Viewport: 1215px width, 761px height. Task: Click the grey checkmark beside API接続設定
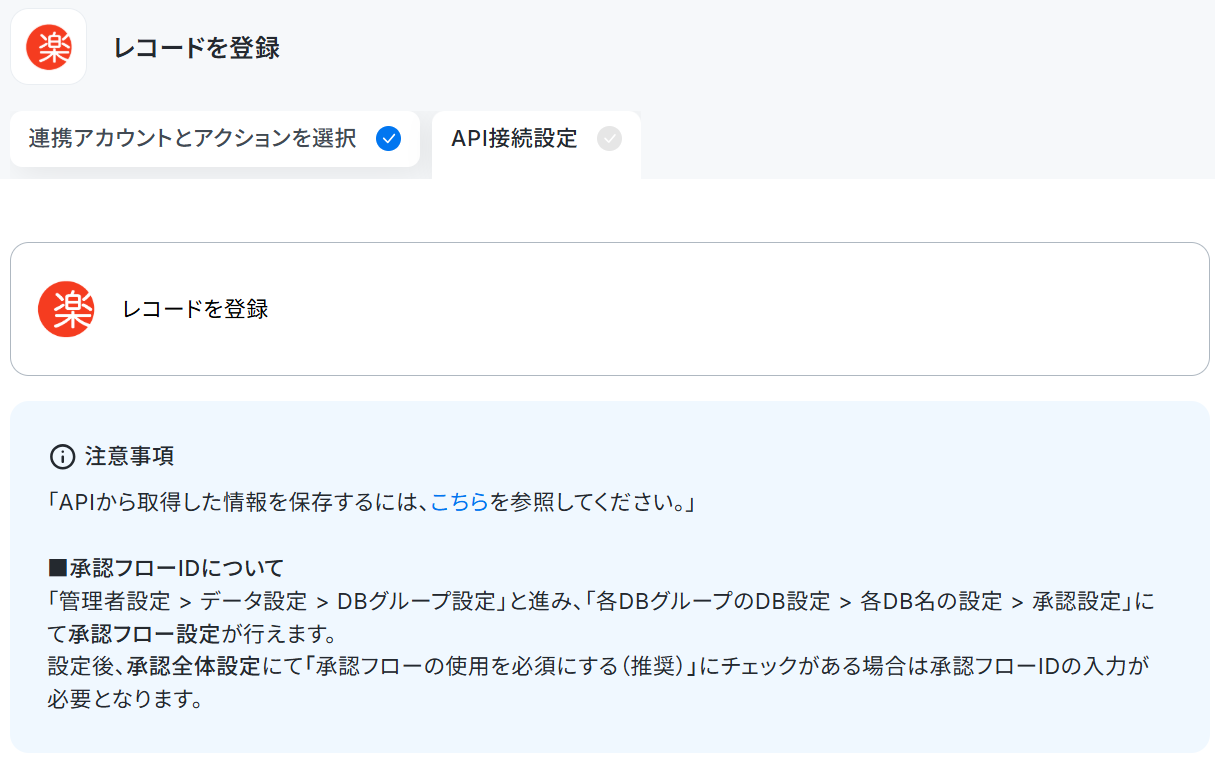click(x=609, y=139)
